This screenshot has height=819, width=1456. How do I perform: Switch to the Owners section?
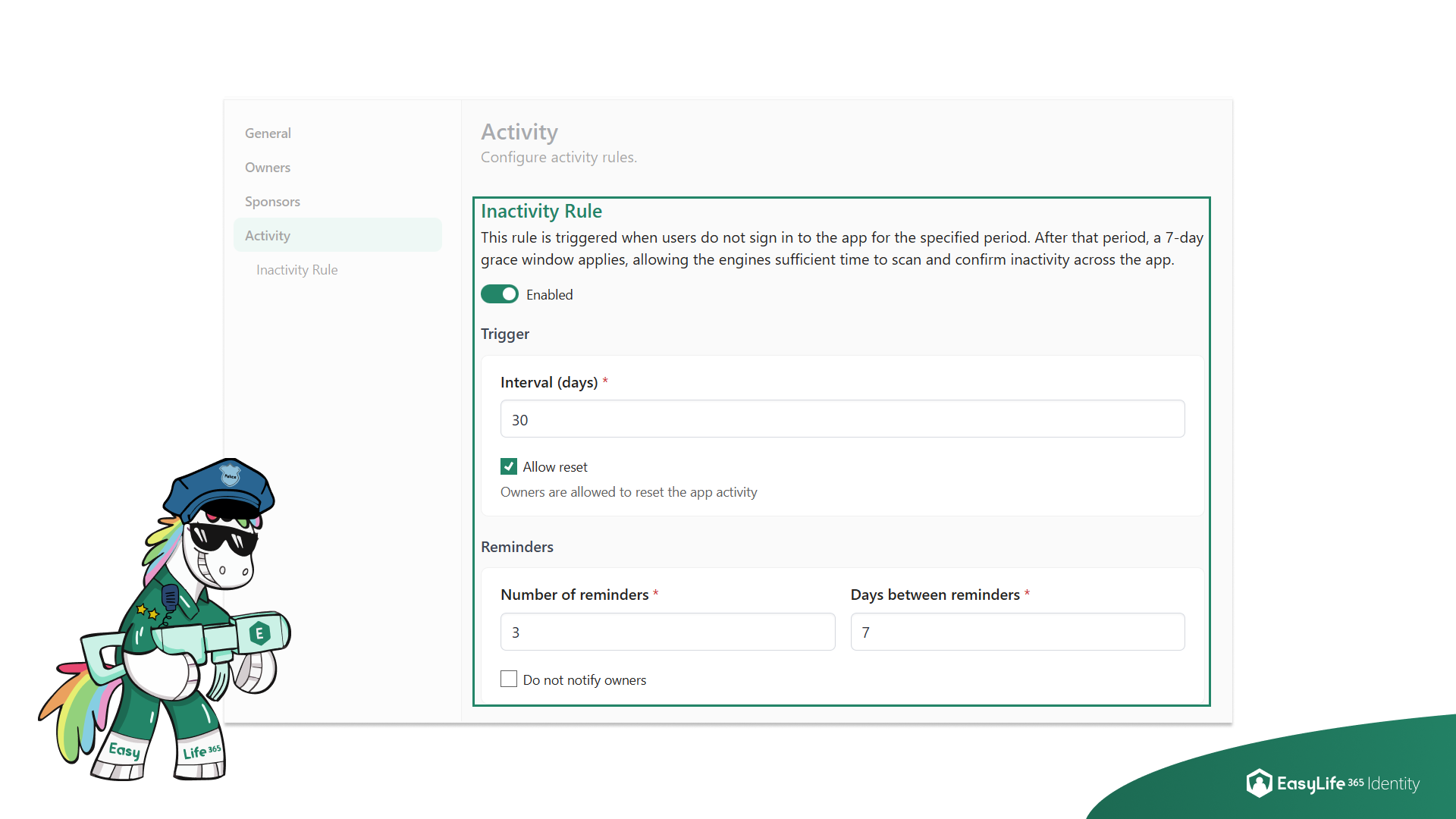coord(267,167)
